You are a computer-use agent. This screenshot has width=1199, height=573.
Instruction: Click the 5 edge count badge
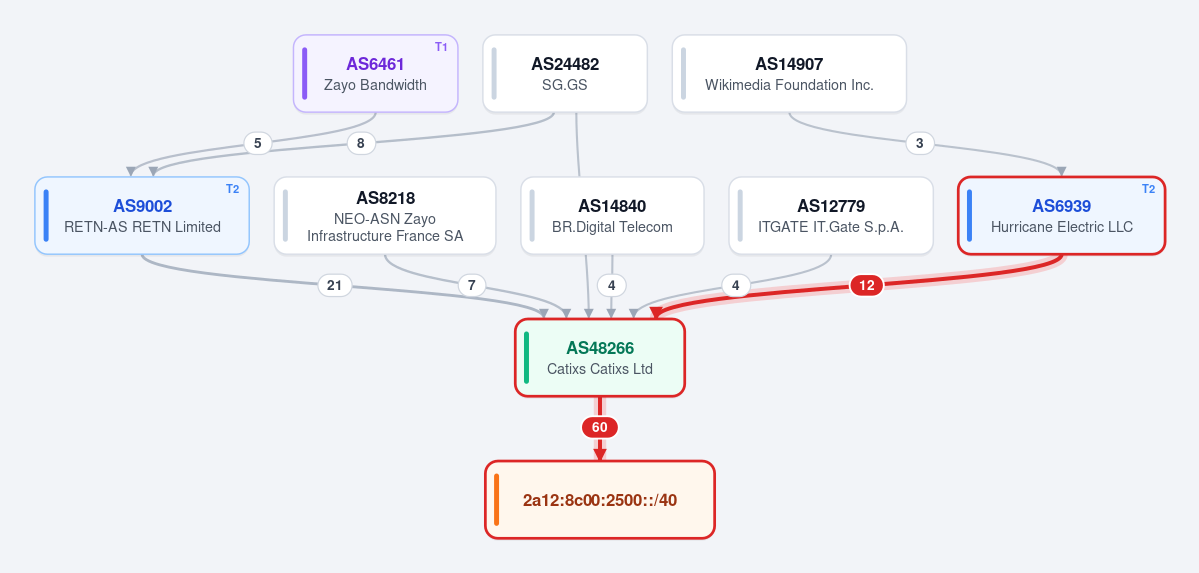click(258, 143)
